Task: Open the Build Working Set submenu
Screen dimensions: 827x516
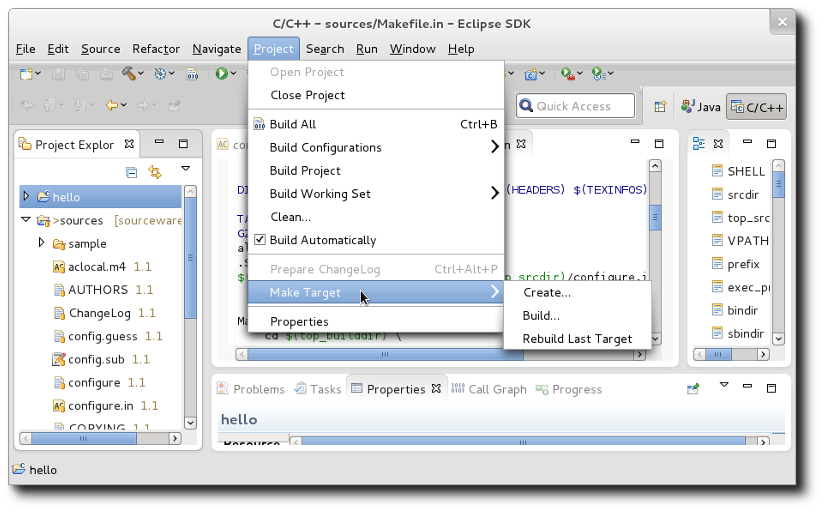Action: pos(376,194)
